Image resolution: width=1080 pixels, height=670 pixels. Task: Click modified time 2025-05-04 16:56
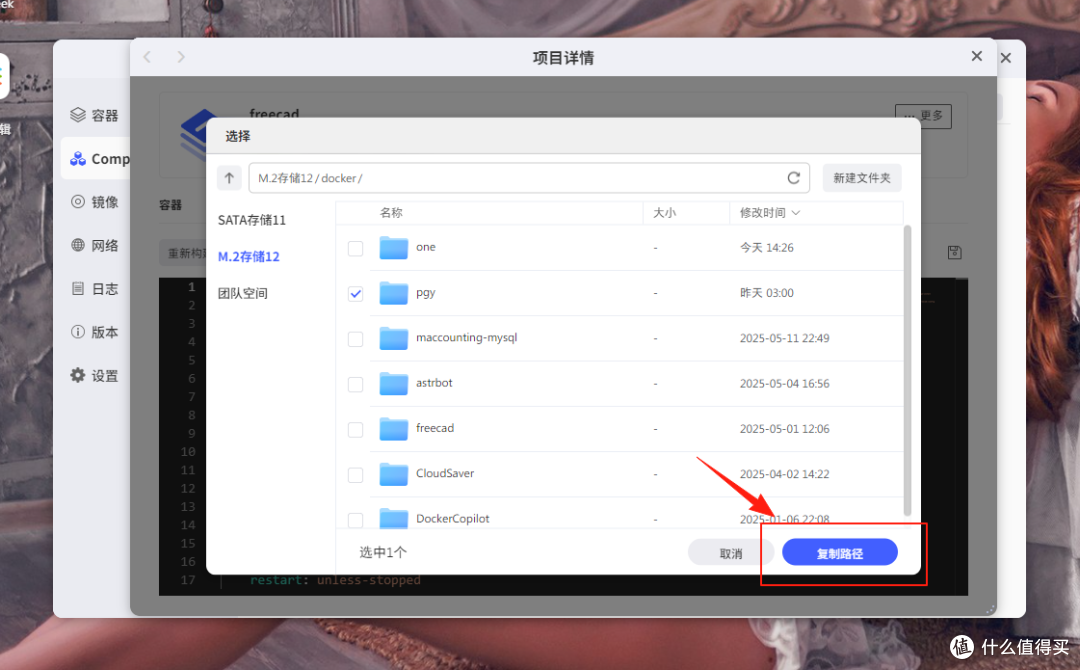point(785,384)
